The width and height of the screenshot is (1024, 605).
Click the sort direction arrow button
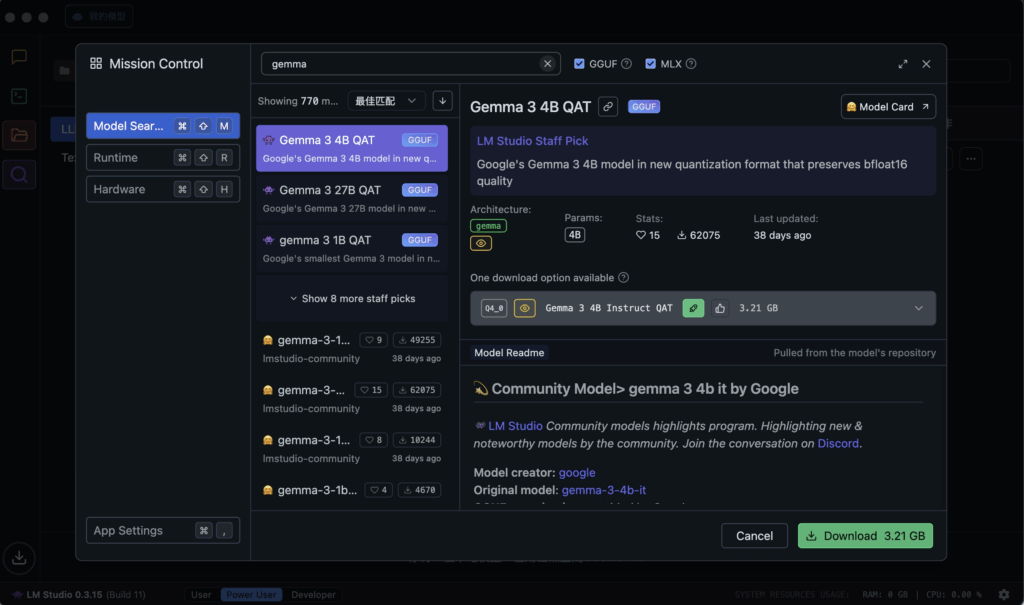coord(442,101)
